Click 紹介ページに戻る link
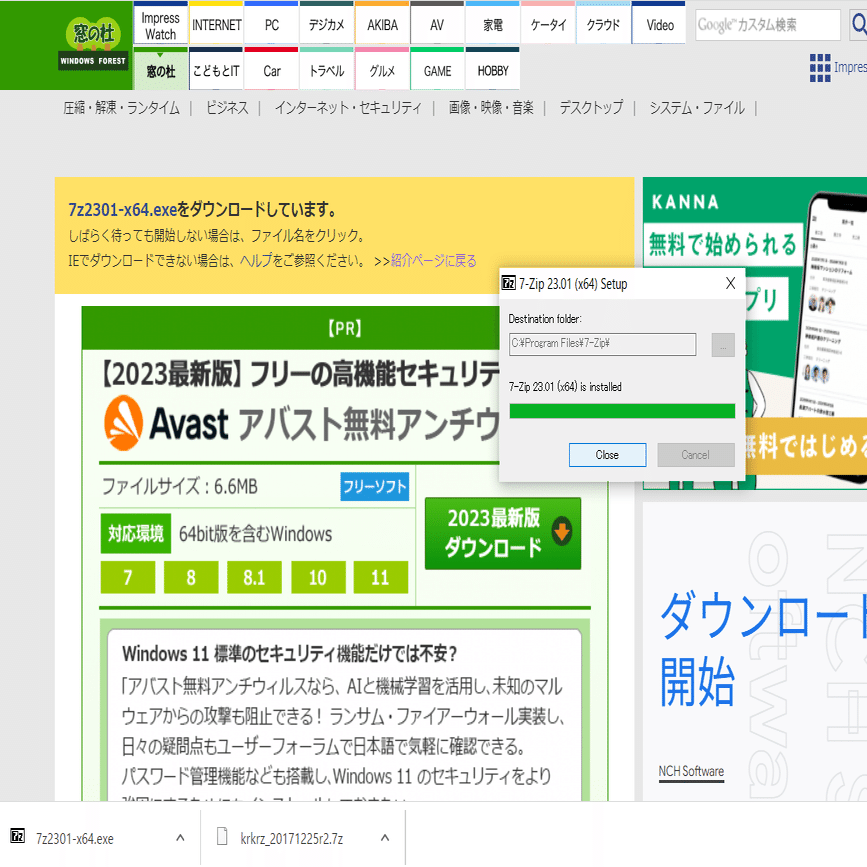The height and width of the screenshot is (867, 867). 434,260
